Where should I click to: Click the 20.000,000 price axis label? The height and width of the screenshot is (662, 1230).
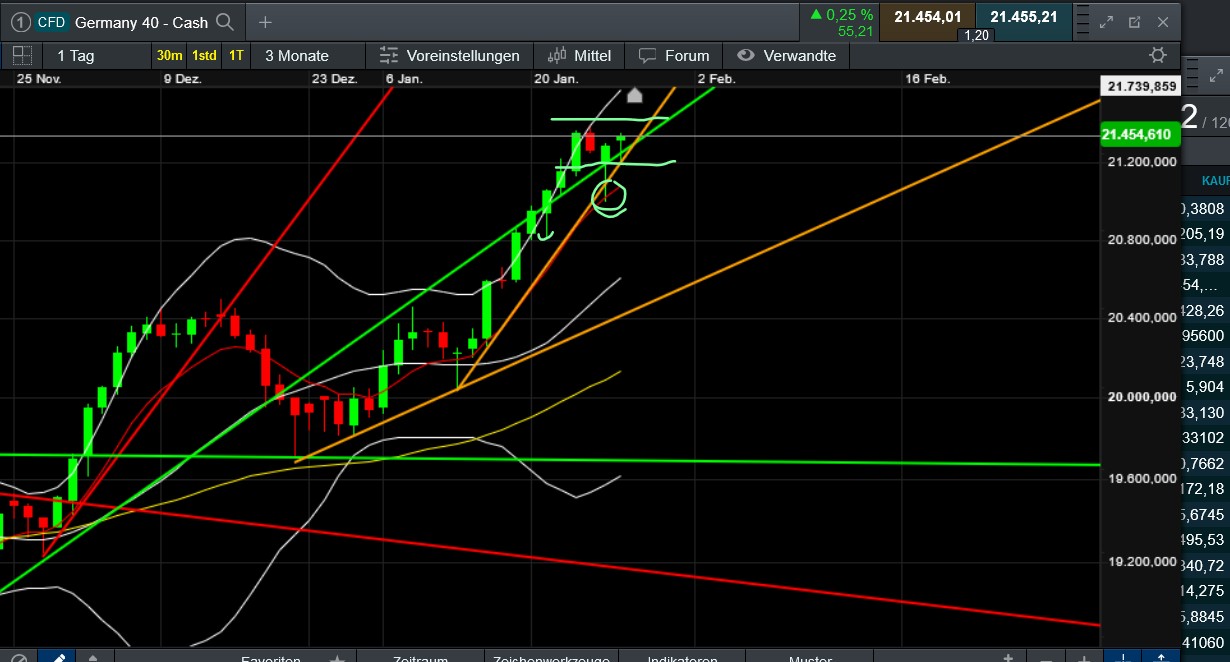click(1140, 397)
